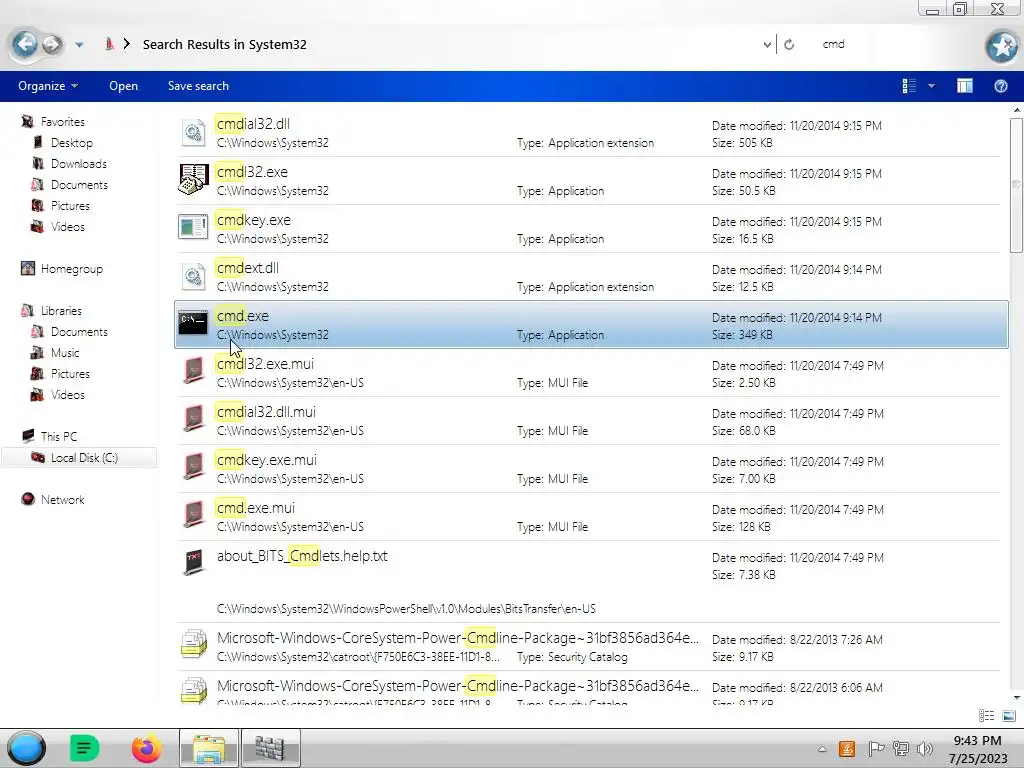Open the view options dropdown arrow
The image size is (1024, 768).
(931, 86)
